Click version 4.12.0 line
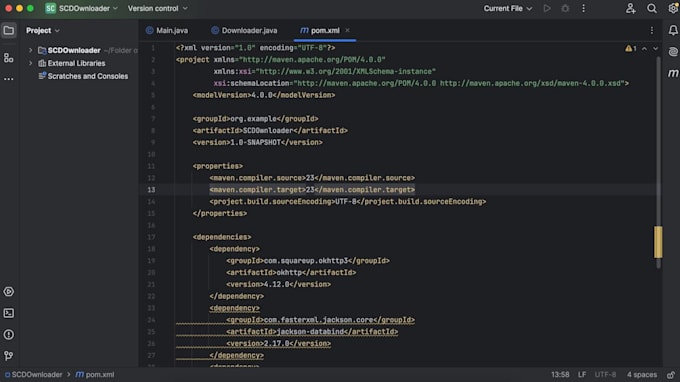Image resolution: width=680 pixels, height=382 pixels. 278,284
